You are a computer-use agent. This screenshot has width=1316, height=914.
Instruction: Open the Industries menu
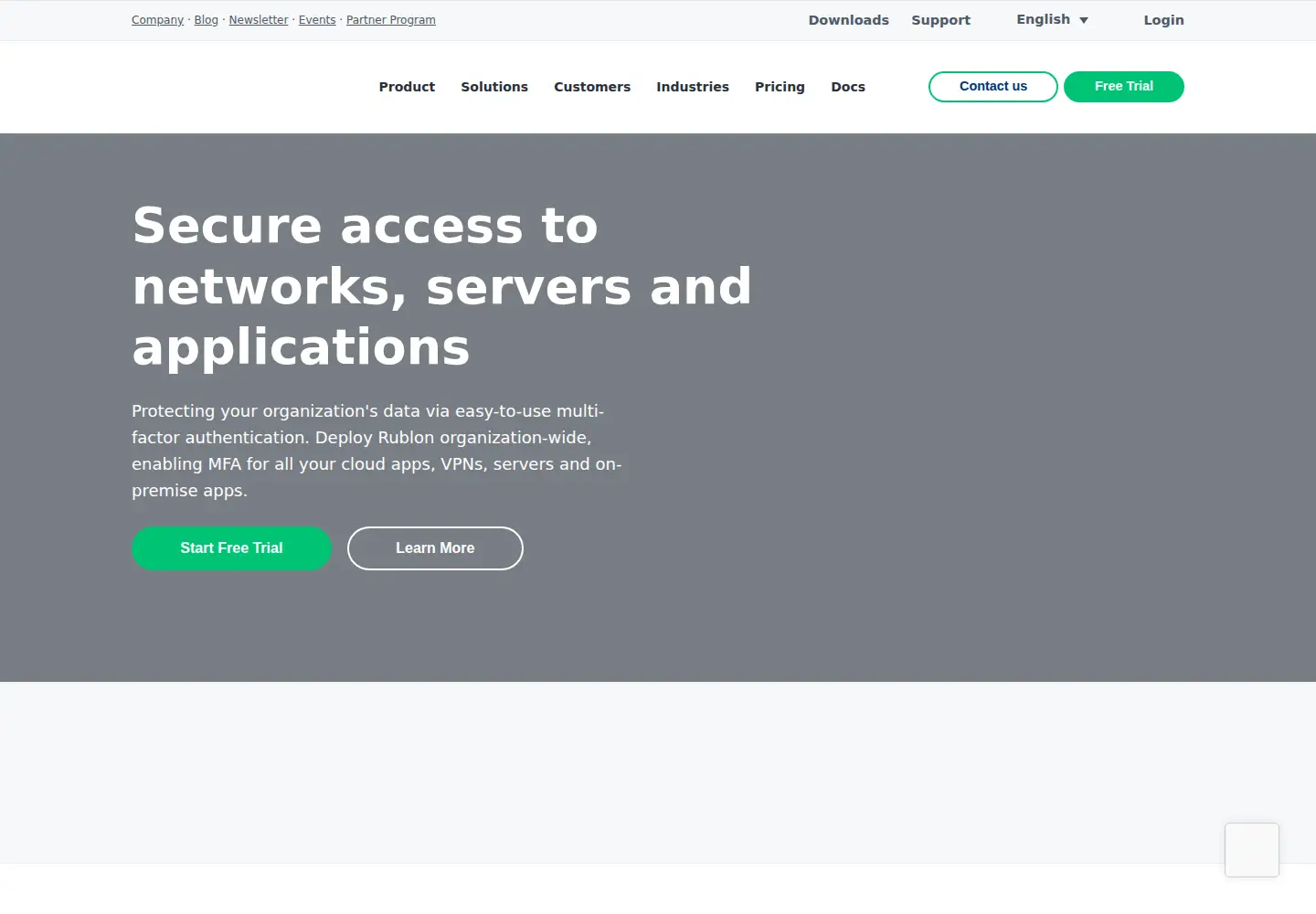[693, 87]
